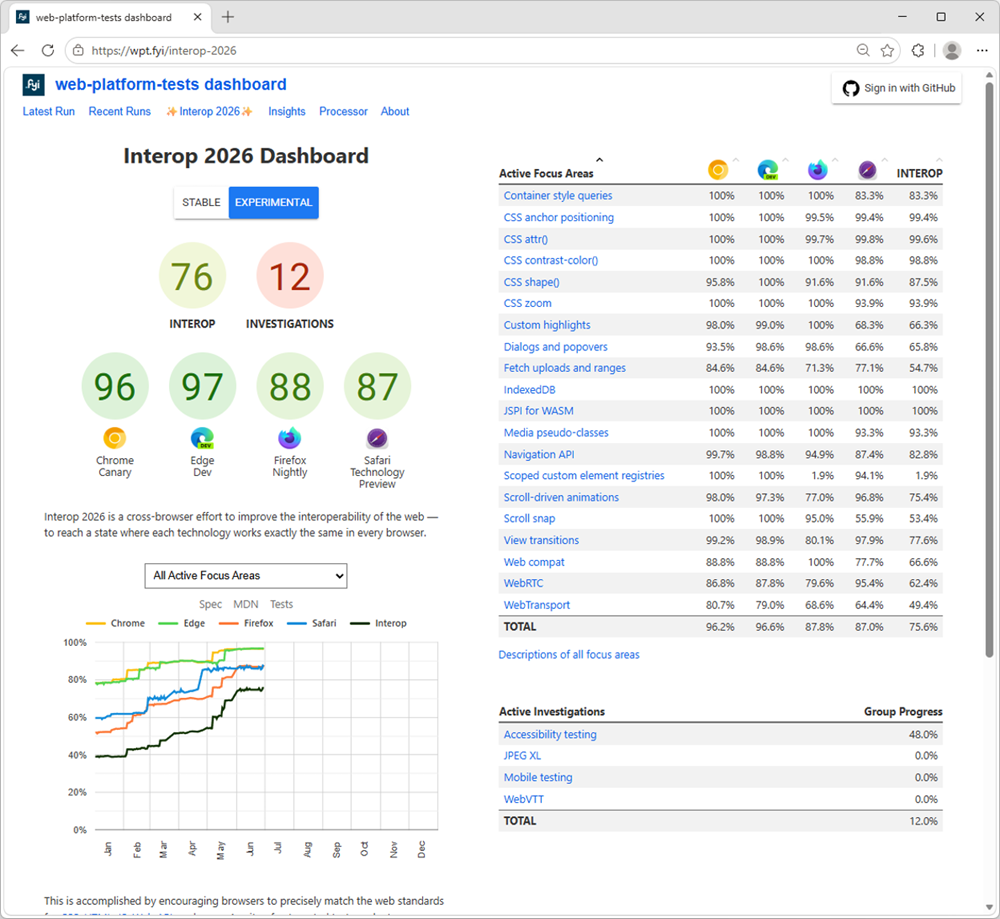This screenshot has width=1000, height=919.
Task: Open browser extensions puzzle icon
Action: pyautogui.click(x=918, y=50)
